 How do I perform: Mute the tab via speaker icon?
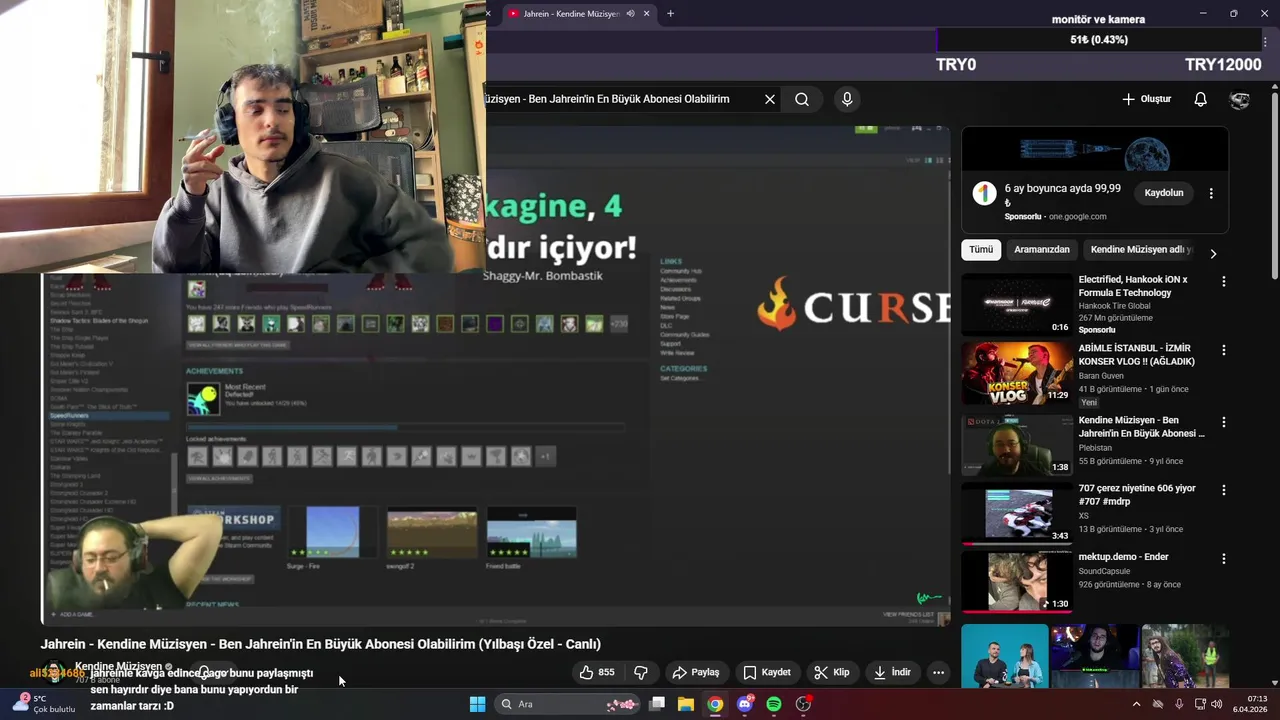click(630, 14)
